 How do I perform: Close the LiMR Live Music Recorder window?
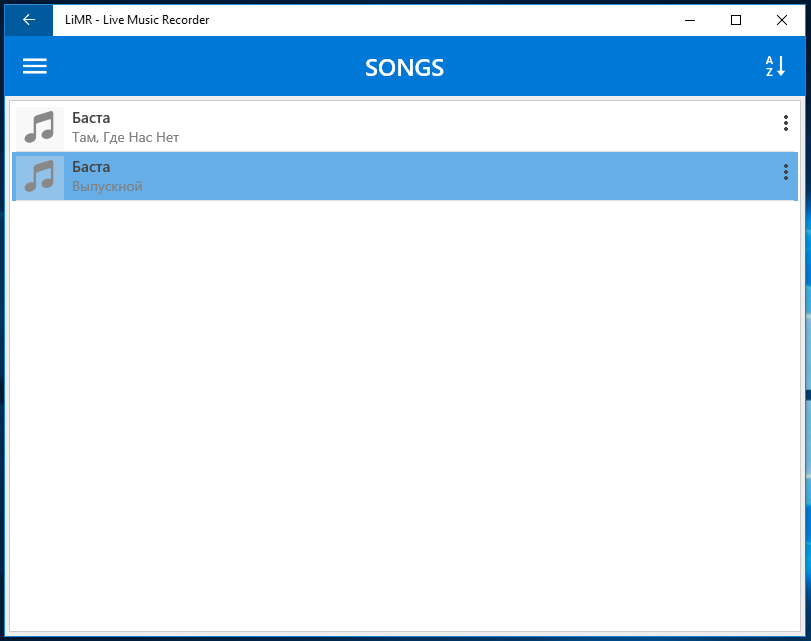click(782, 20)
